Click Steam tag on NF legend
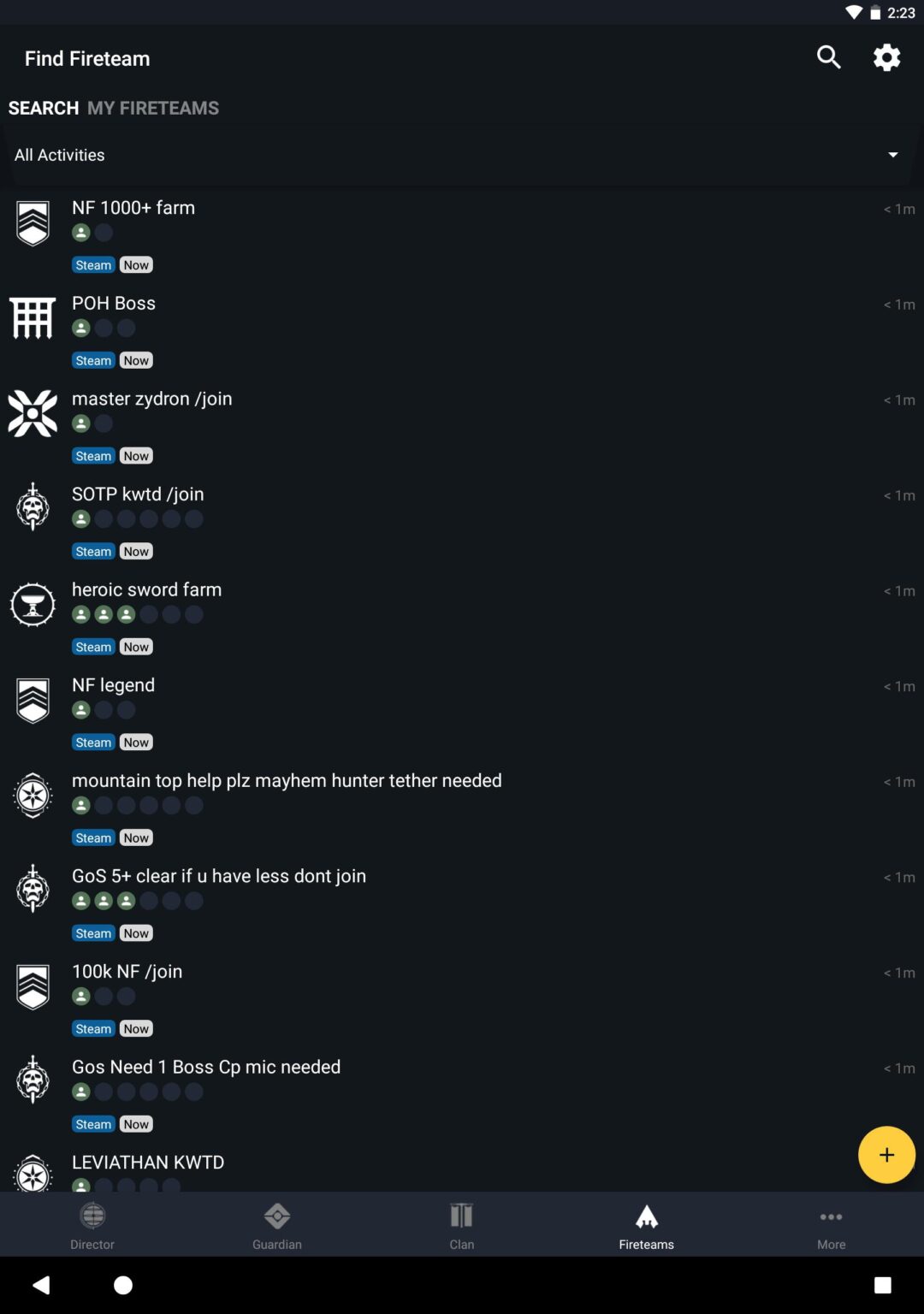Viewport: 924px width, 1314px height. pos(93,743)
